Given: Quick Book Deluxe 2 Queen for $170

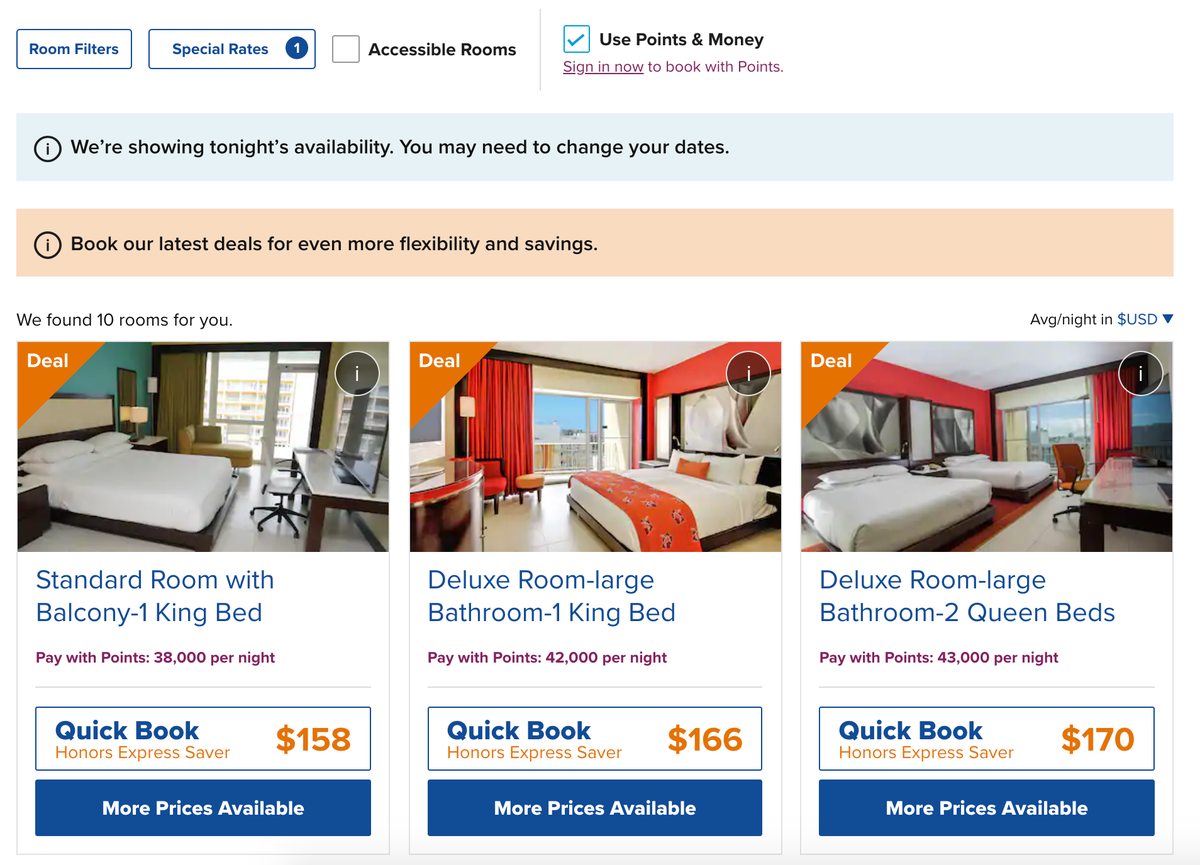Looking at the screenshot, I should coord(986,739).
